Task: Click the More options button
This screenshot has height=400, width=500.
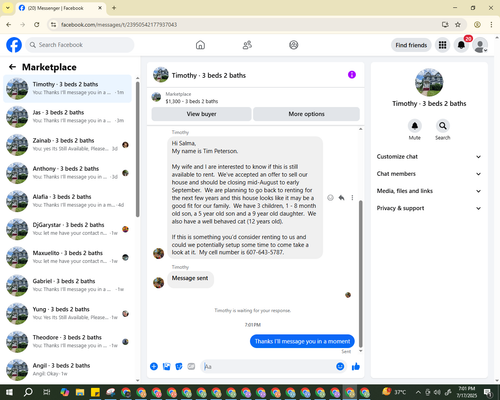Action: (x=306, y=114)
